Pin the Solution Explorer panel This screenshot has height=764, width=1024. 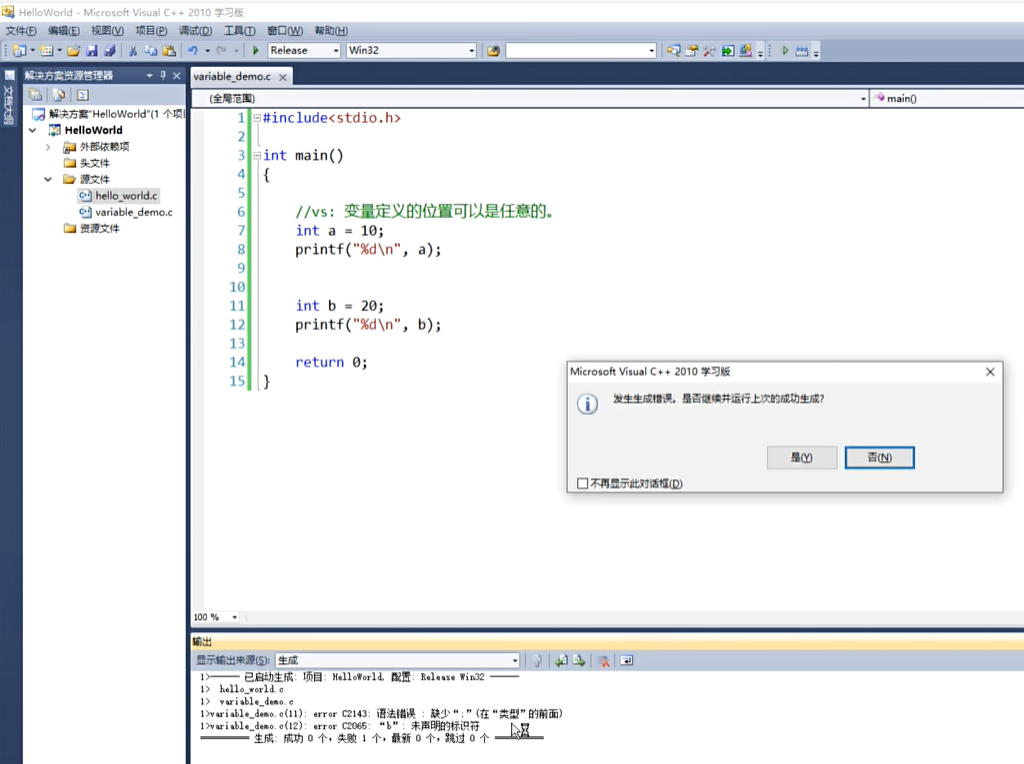tap(163, 75)
